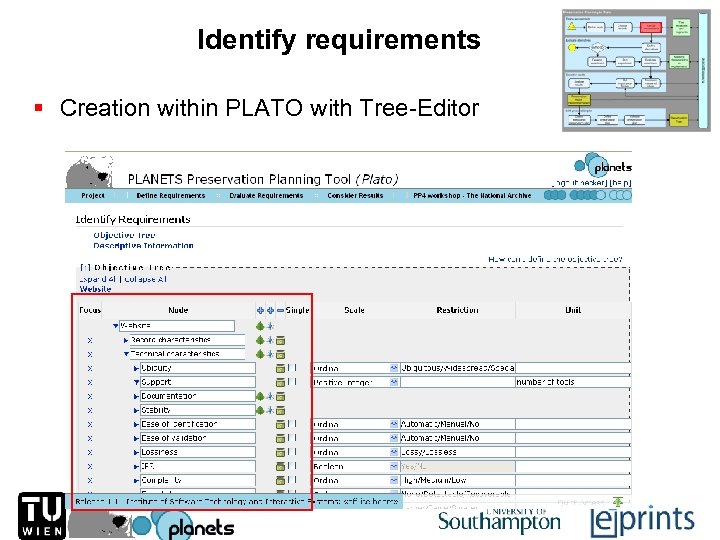The image size is (720, 540).
Task: Open the Scale dropdown for Ubiquity
Action: tap(394, 368)
